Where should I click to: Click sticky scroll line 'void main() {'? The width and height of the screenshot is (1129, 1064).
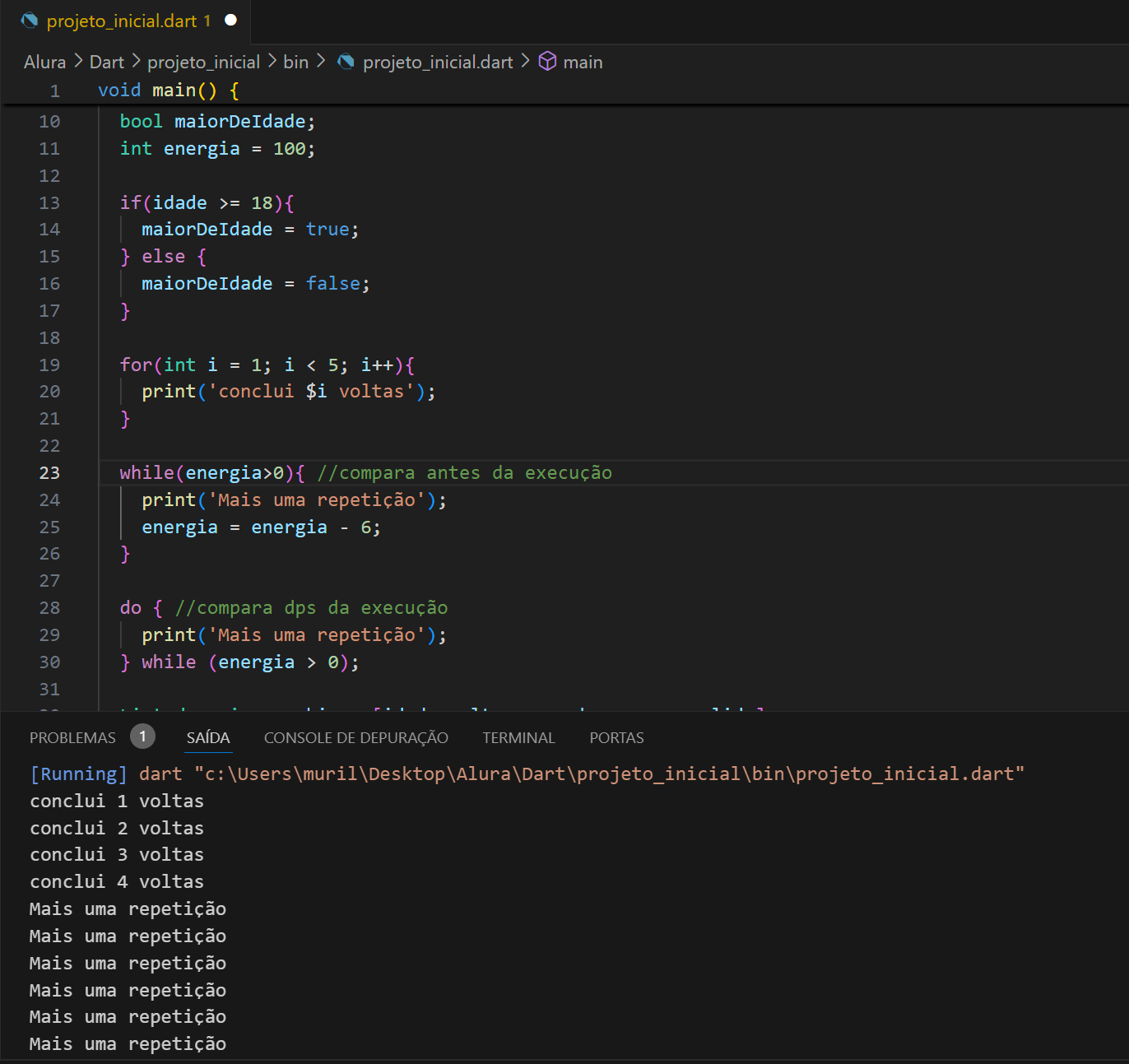[x=169, y=91]
